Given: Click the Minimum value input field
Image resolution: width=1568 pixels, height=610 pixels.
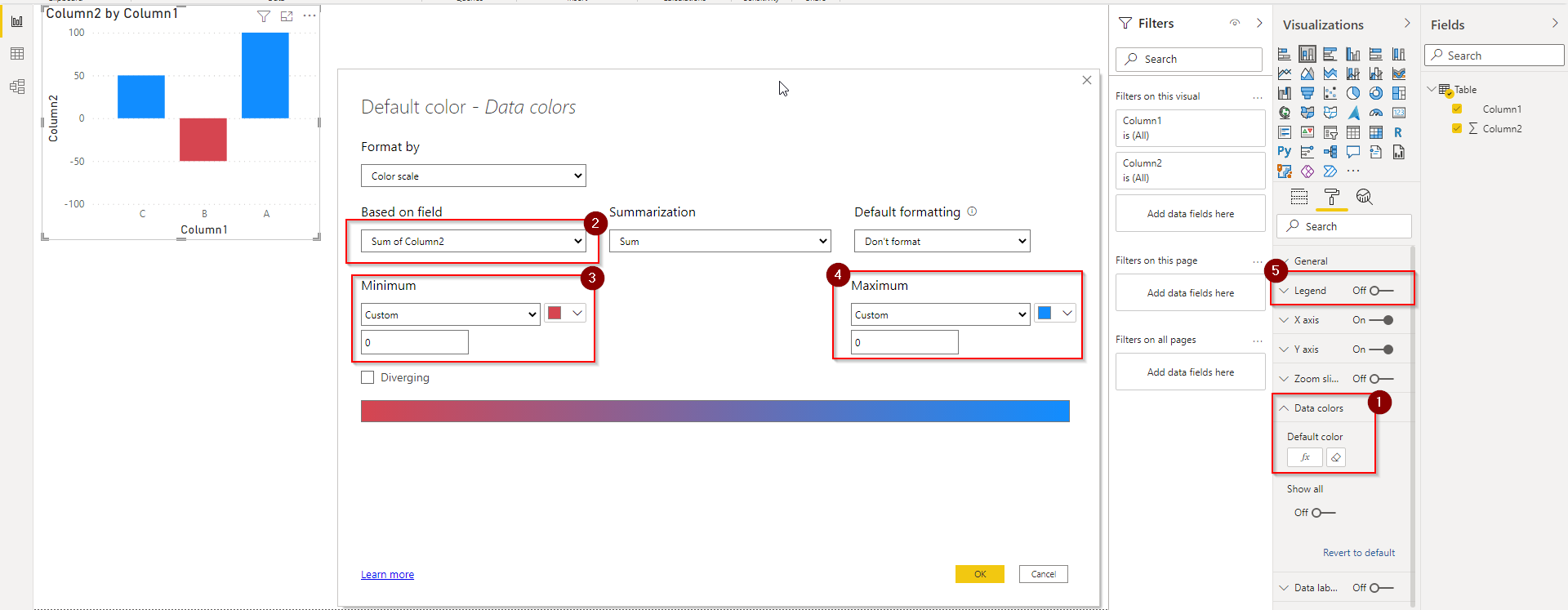Looking at the screenshot, I should (x=415, y=342).
